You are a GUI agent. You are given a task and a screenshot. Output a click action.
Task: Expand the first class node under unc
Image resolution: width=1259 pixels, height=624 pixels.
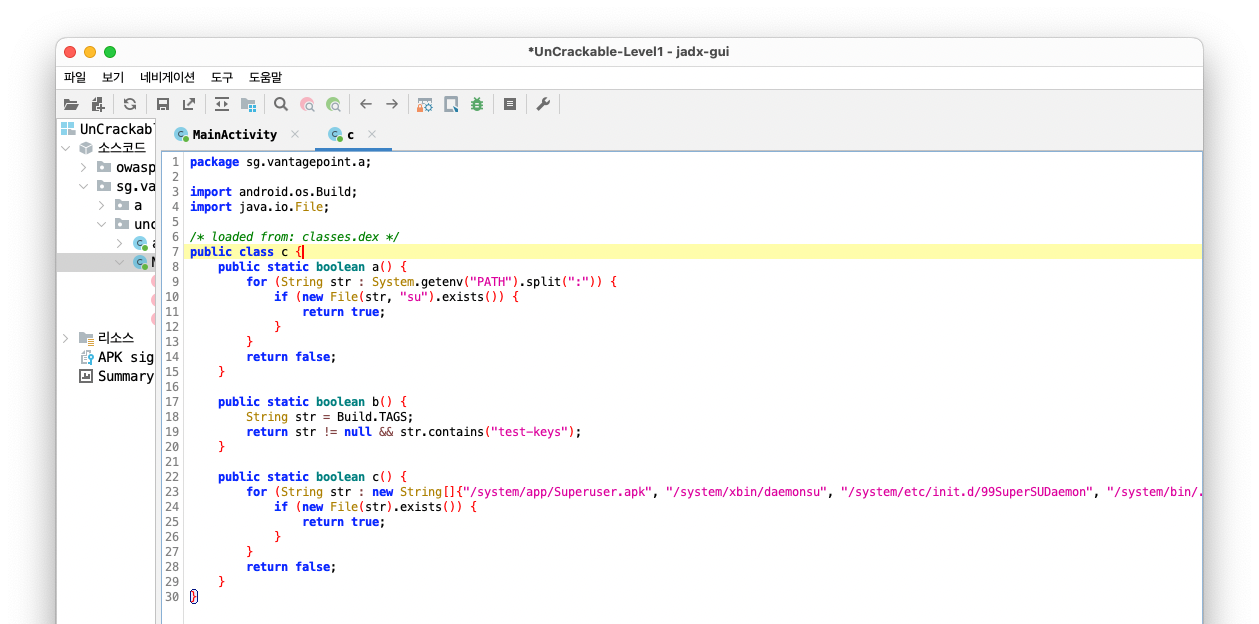(120, 243)
